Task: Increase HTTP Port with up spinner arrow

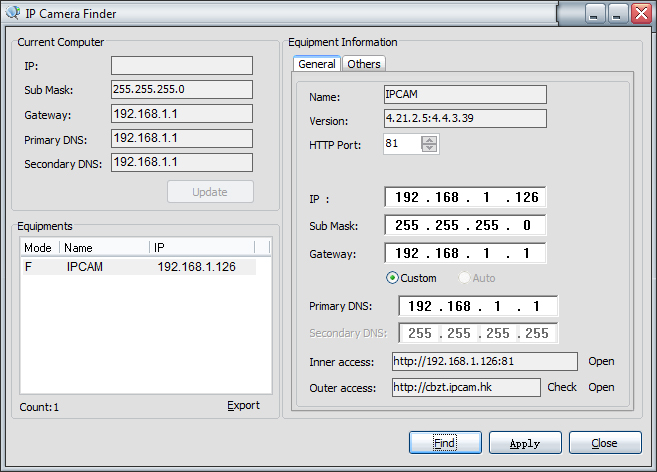Action: point(429,140)
